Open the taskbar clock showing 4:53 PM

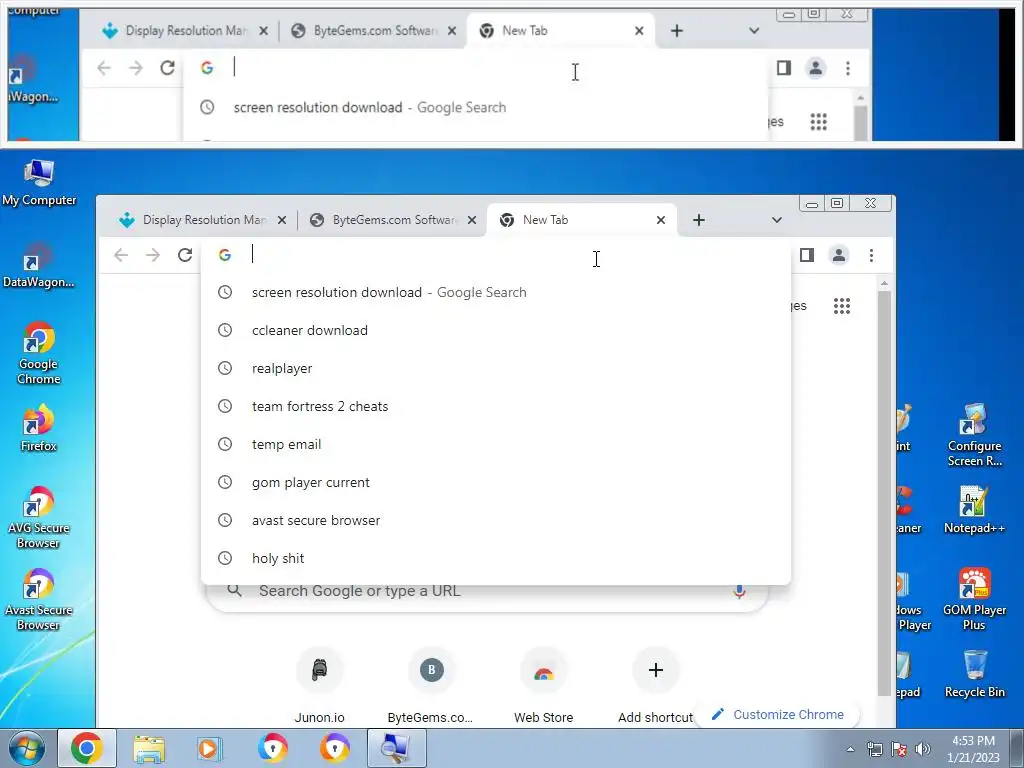[x=973, y=749]
